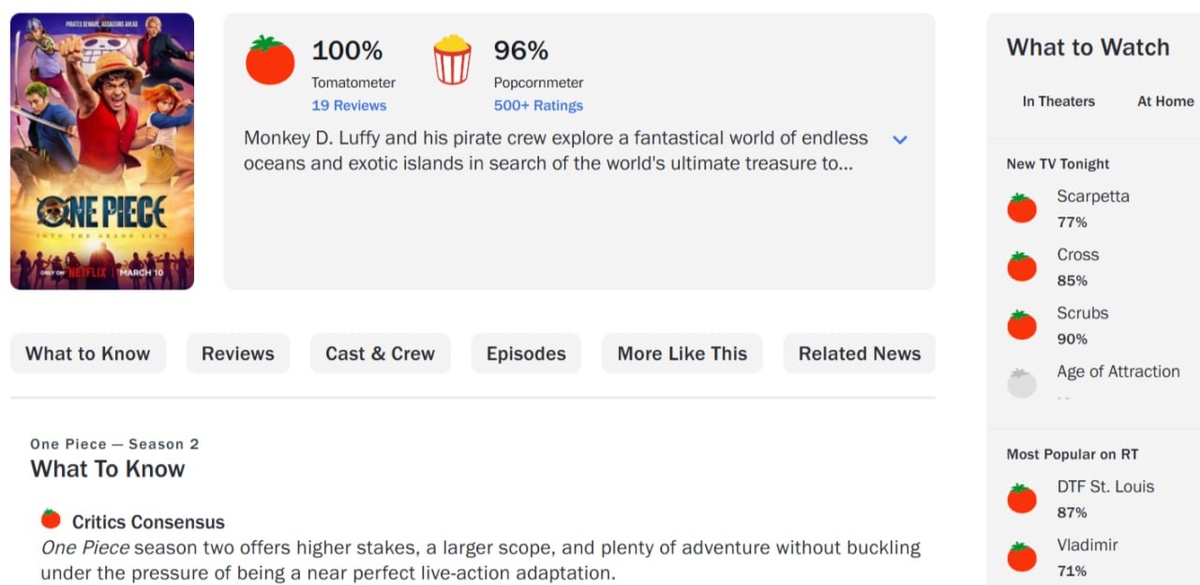
Task: Click the red Tomatometer tomato icon
Action: click(x=270, y=60)
